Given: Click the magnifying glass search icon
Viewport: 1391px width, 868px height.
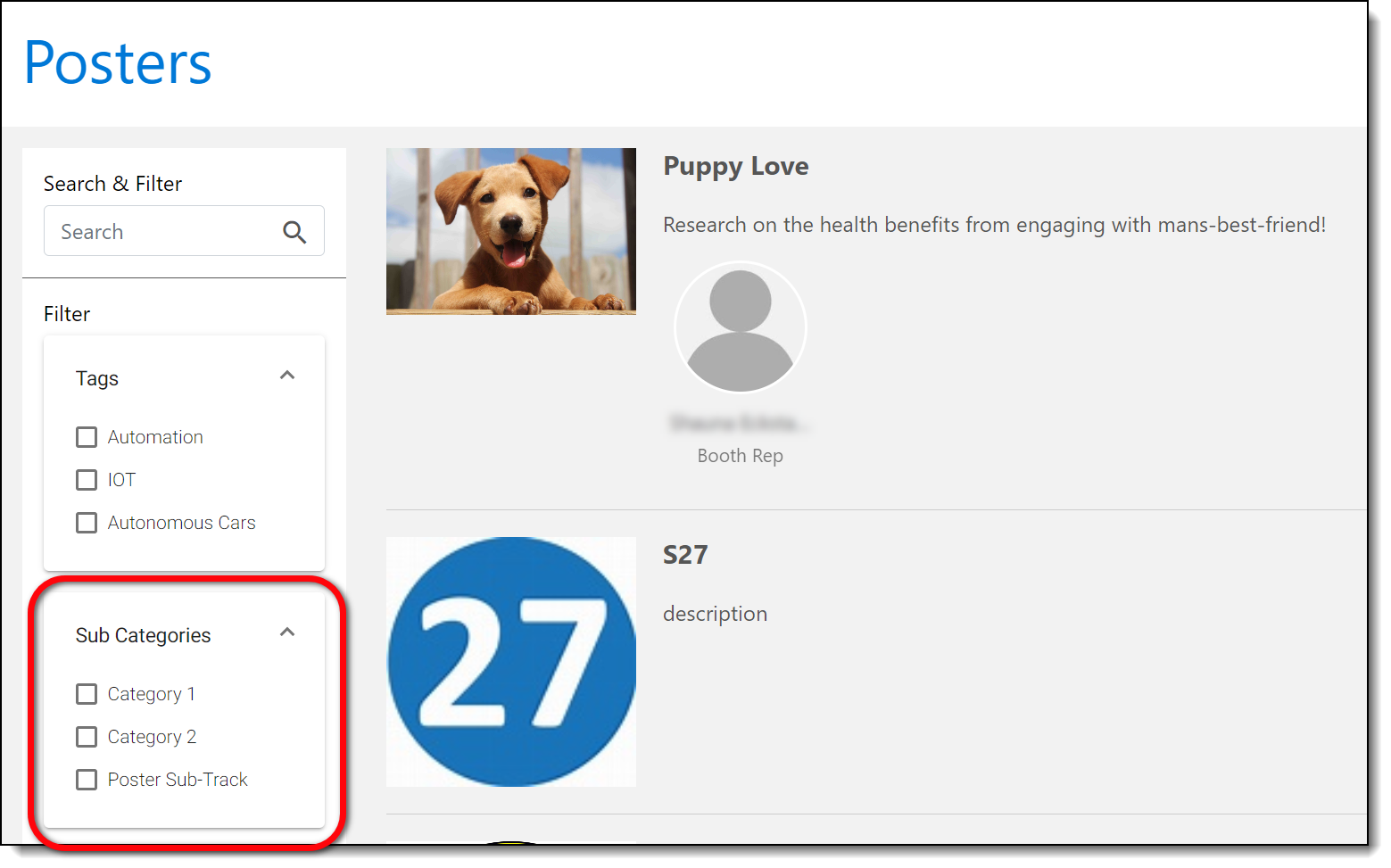Looking at the screenshot, I should [x=294, y=233].
